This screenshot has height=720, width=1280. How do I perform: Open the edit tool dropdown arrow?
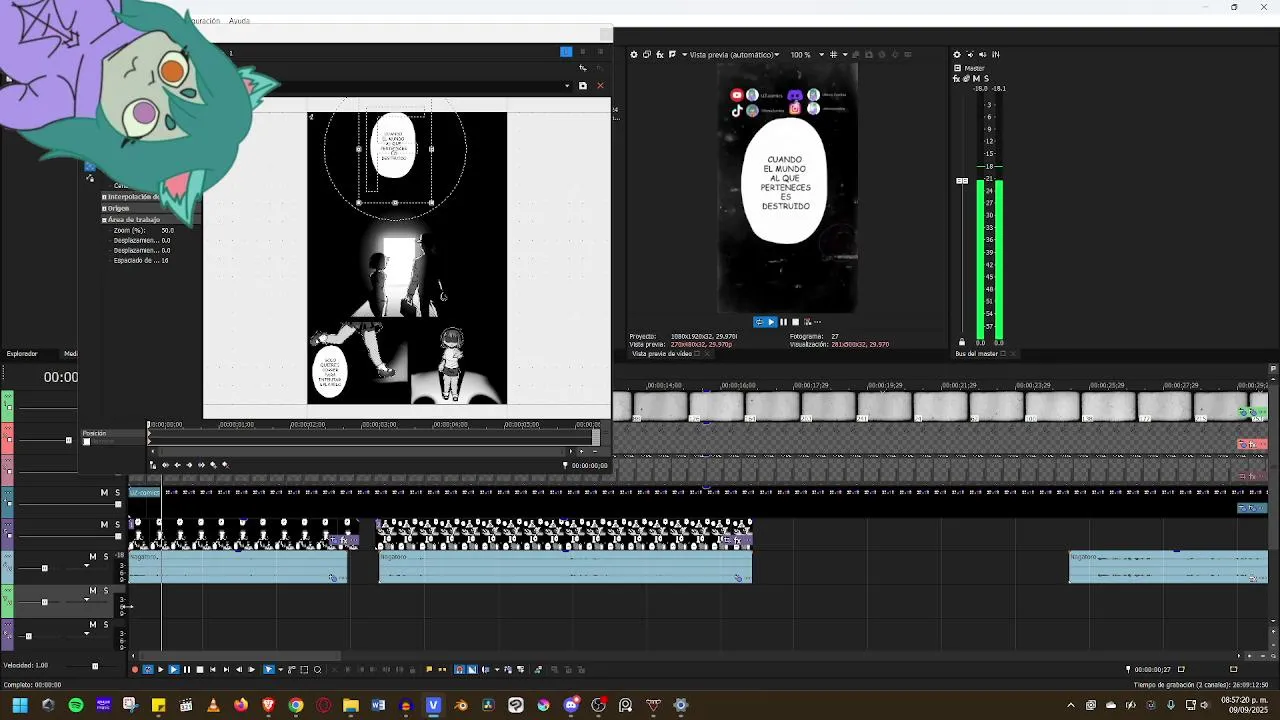(x=280, y=670)
